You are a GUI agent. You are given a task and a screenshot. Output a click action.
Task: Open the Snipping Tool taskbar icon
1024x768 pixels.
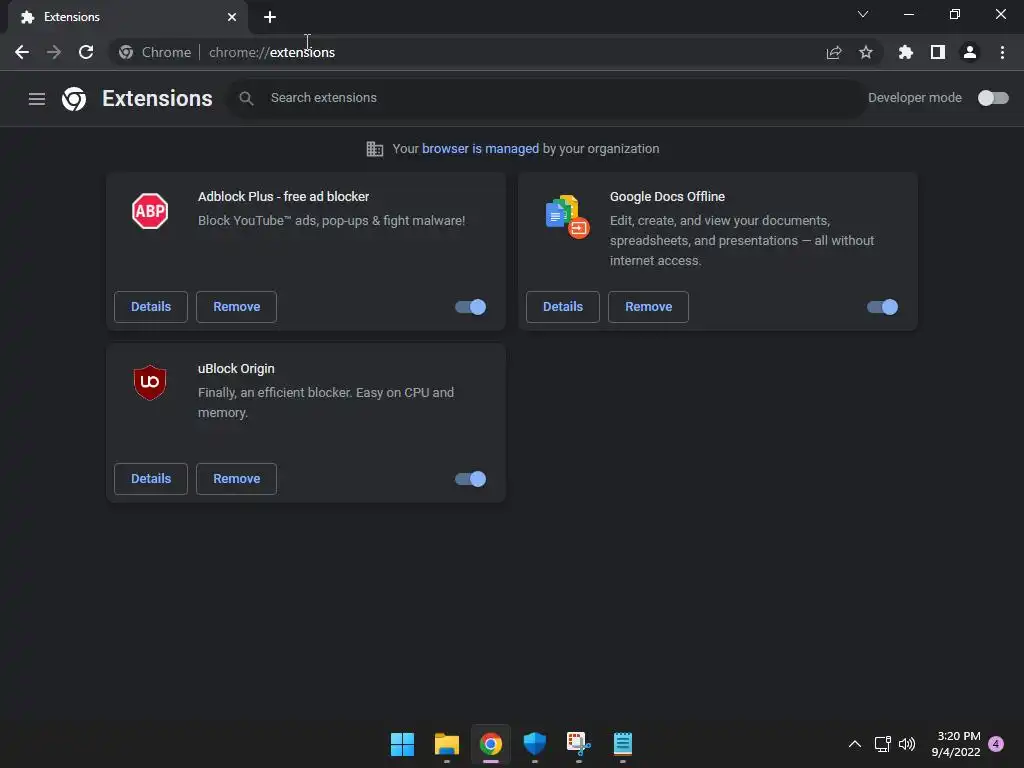[579, 744]
